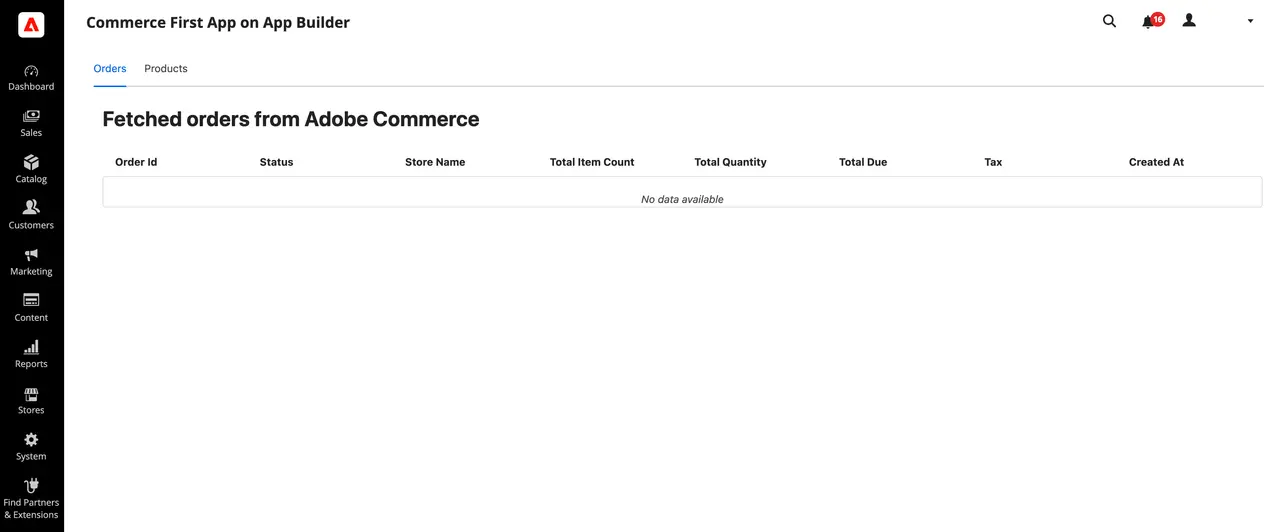Open the Reports menu
The image size is (1280, 532).
click(31, 354)
